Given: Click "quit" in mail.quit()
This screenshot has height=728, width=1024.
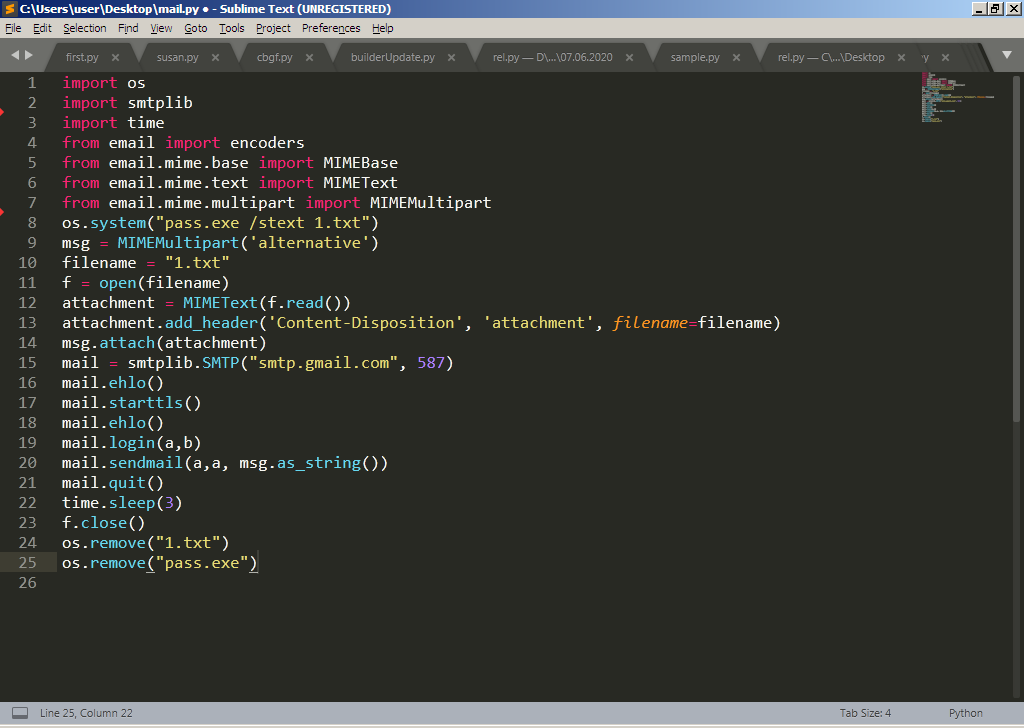Looking at the screenshot, I should click(127, 483).
